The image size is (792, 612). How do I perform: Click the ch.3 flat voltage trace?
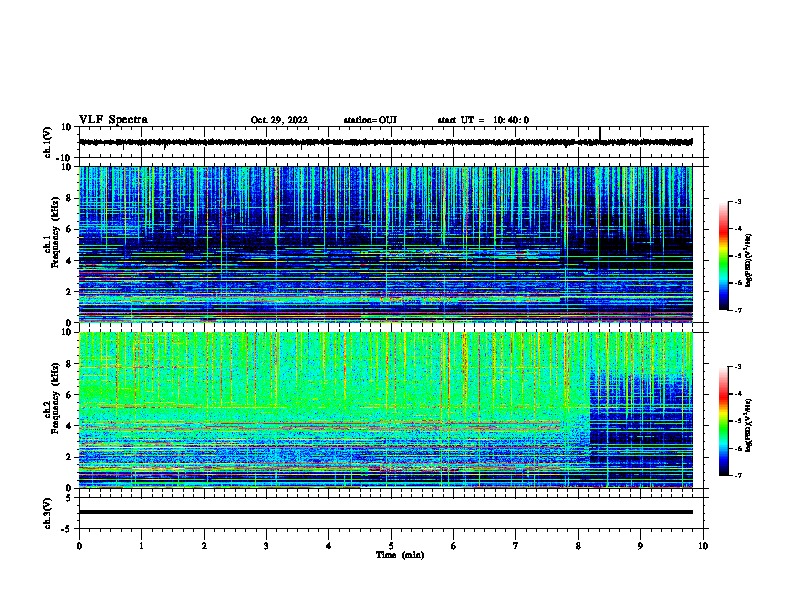(x=386, y=512)
